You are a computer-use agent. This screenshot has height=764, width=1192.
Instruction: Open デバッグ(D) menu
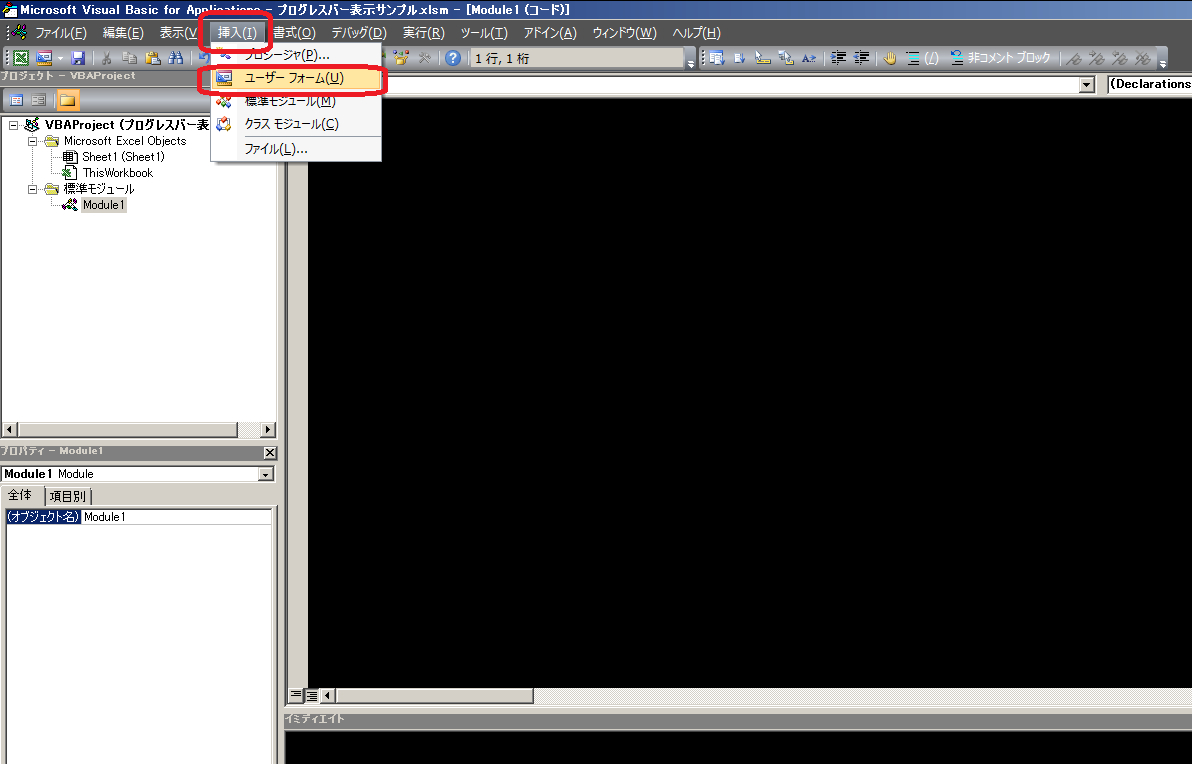point(359,33)
